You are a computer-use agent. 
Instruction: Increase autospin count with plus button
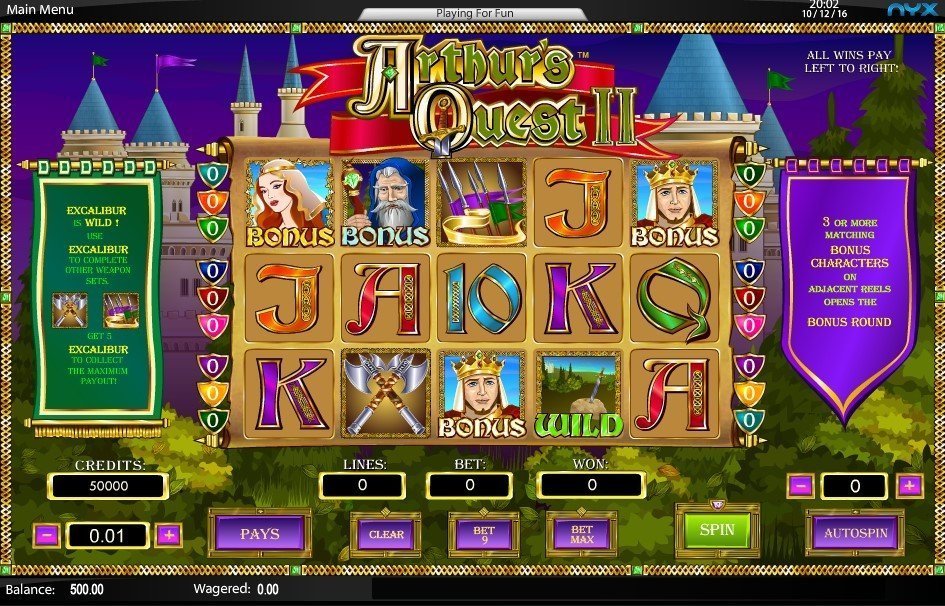tap(909, 486)
